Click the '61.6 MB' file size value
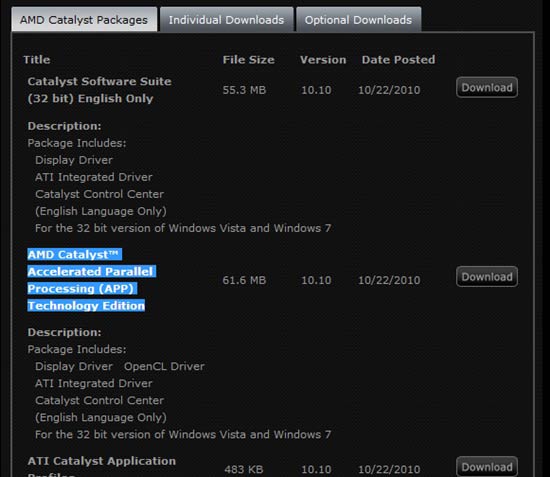Image resolution: width=550 pixels, height=477 pixels. 244,280
